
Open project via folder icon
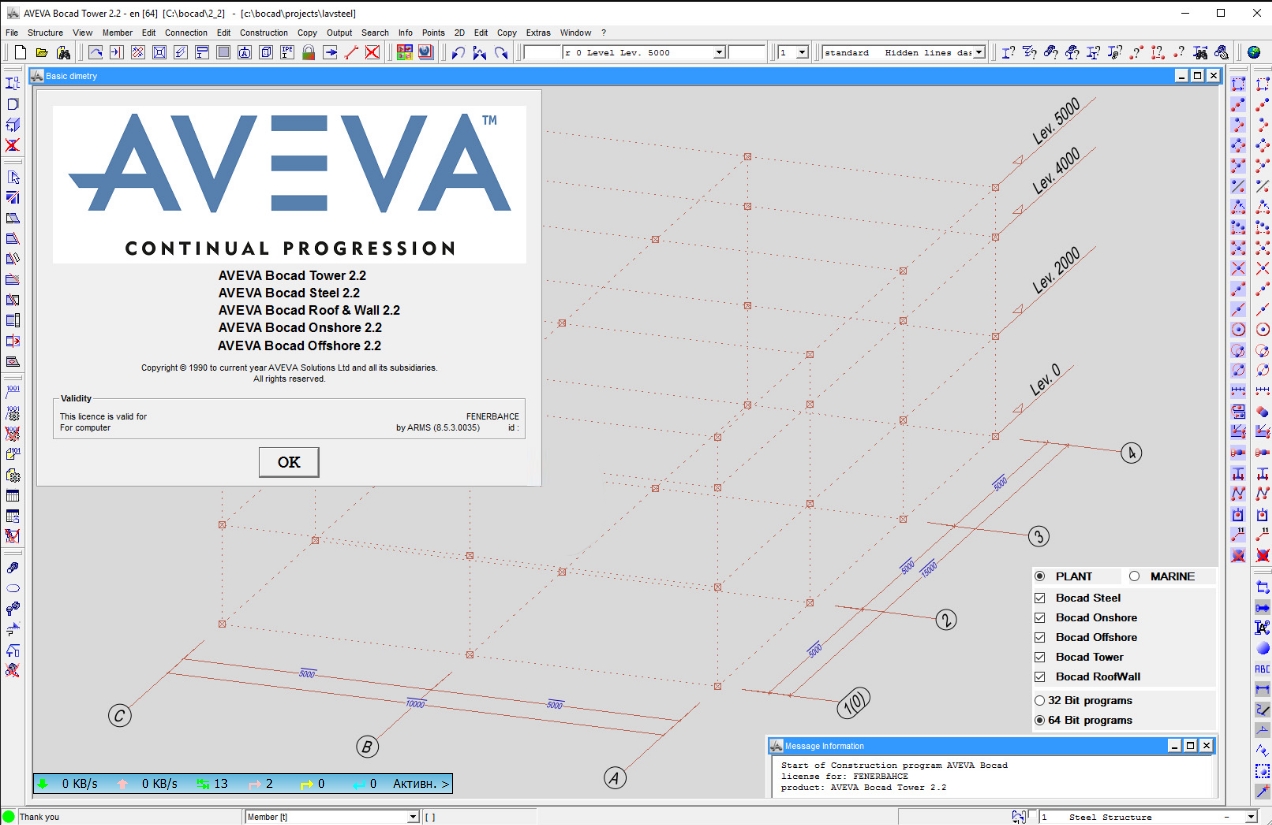point(42,52)
